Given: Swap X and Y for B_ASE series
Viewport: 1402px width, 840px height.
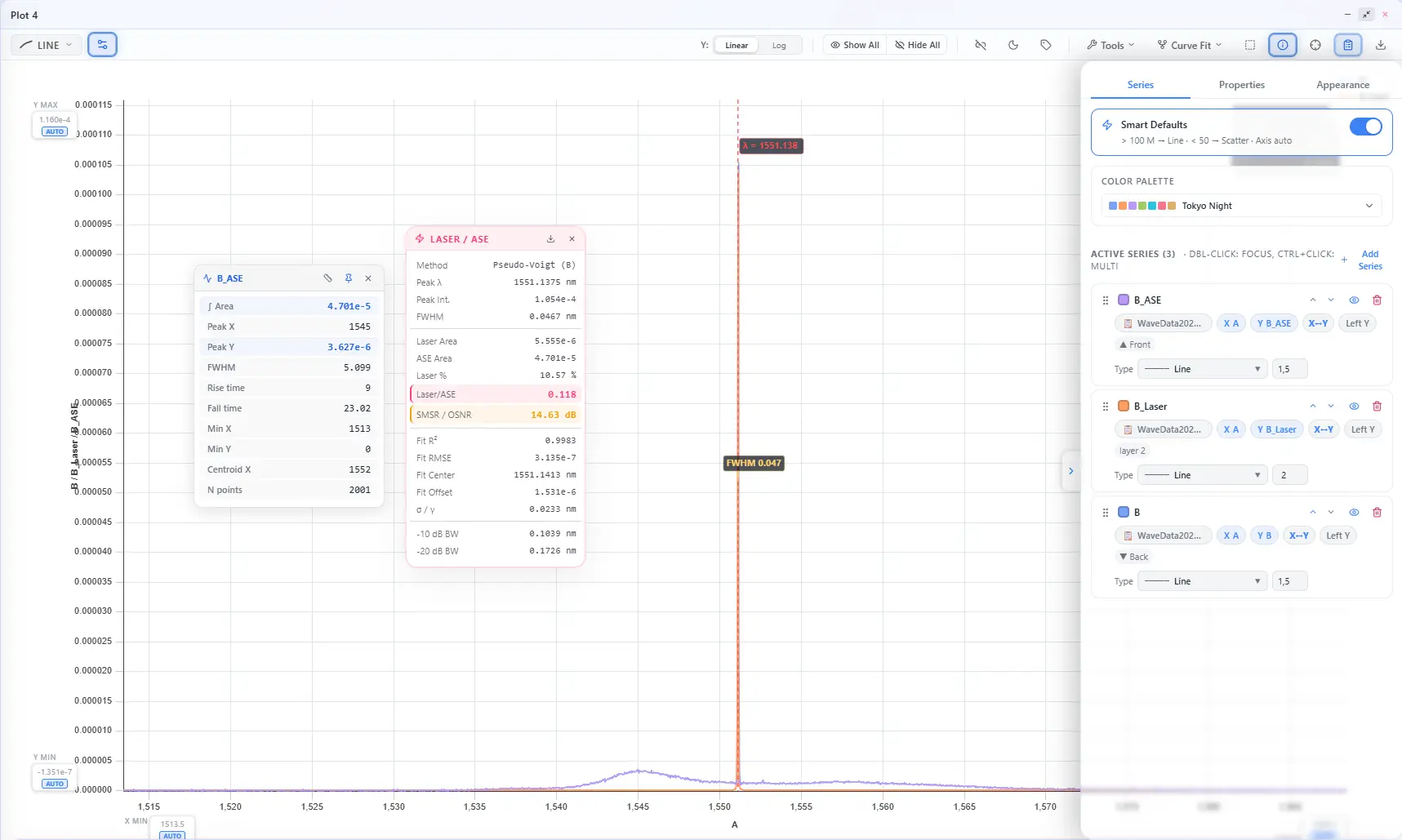Looking at the screenshot, I should point(1318,323).
